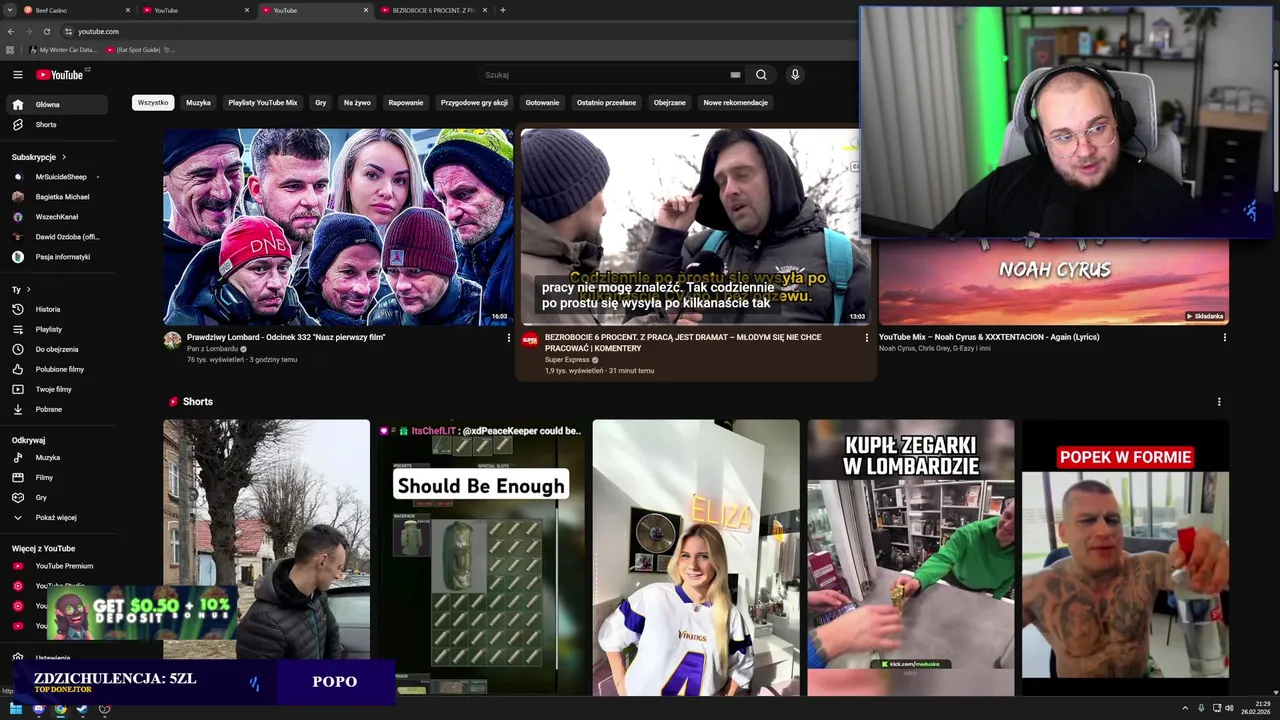Select Wszystko filter chip
This screenshot has height=720, width=1280.
pyautogui.click(x=153, y=102)
